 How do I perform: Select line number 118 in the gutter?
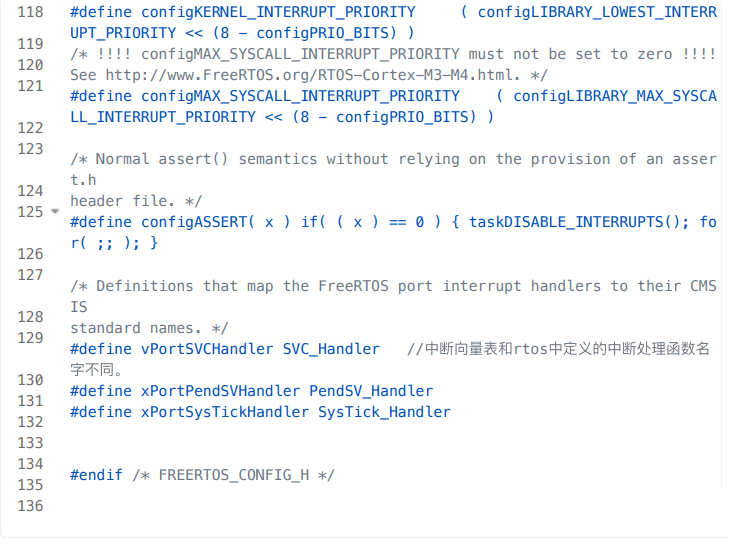click(30, 12)
